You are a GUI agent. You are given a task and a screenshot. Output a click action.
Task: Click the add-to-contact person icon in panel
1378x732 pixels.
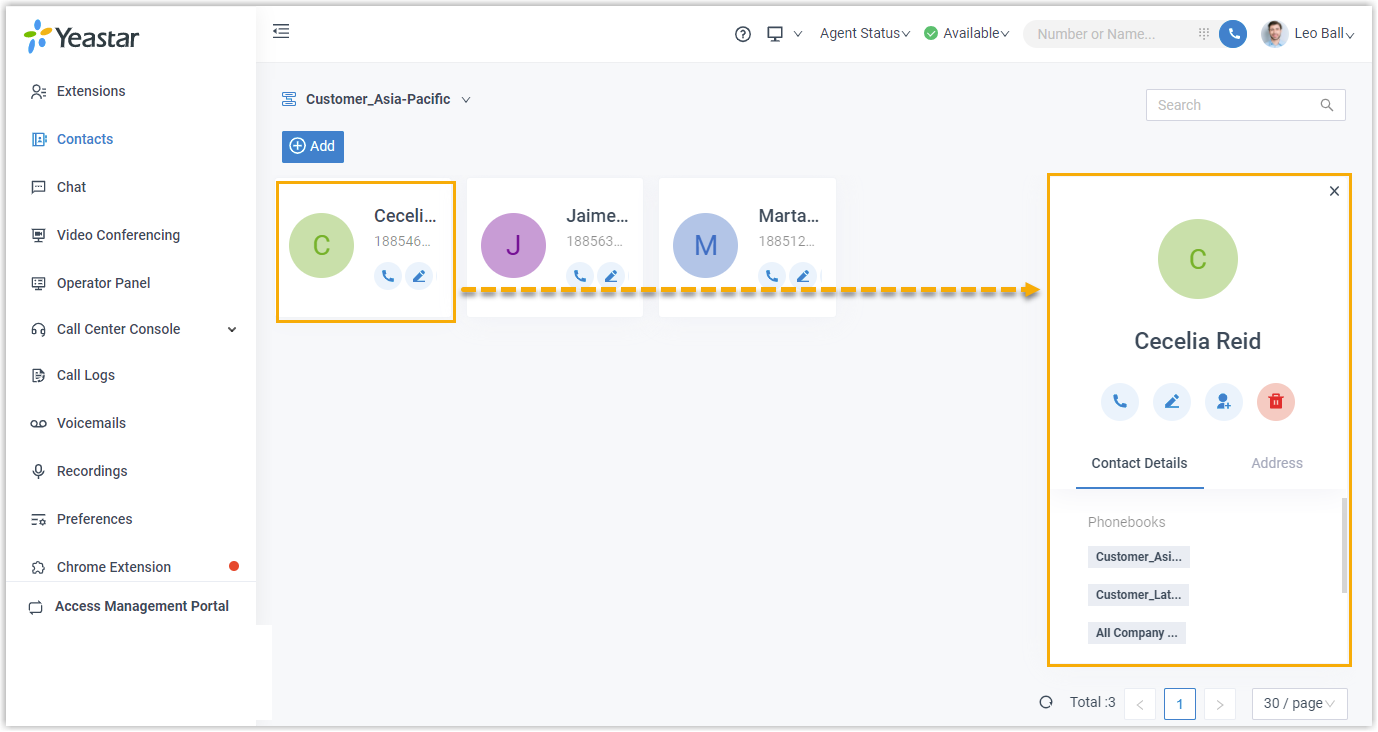click(1224, 402)
